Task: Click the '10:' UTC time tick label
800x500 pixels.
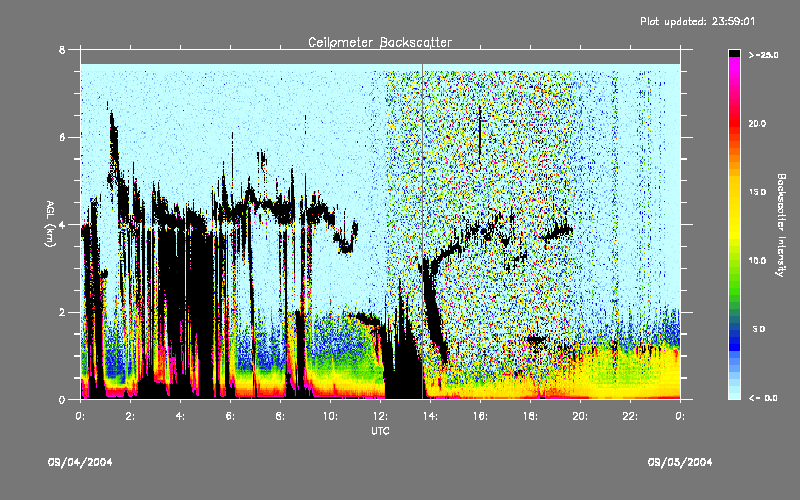Action: (330, 416)
